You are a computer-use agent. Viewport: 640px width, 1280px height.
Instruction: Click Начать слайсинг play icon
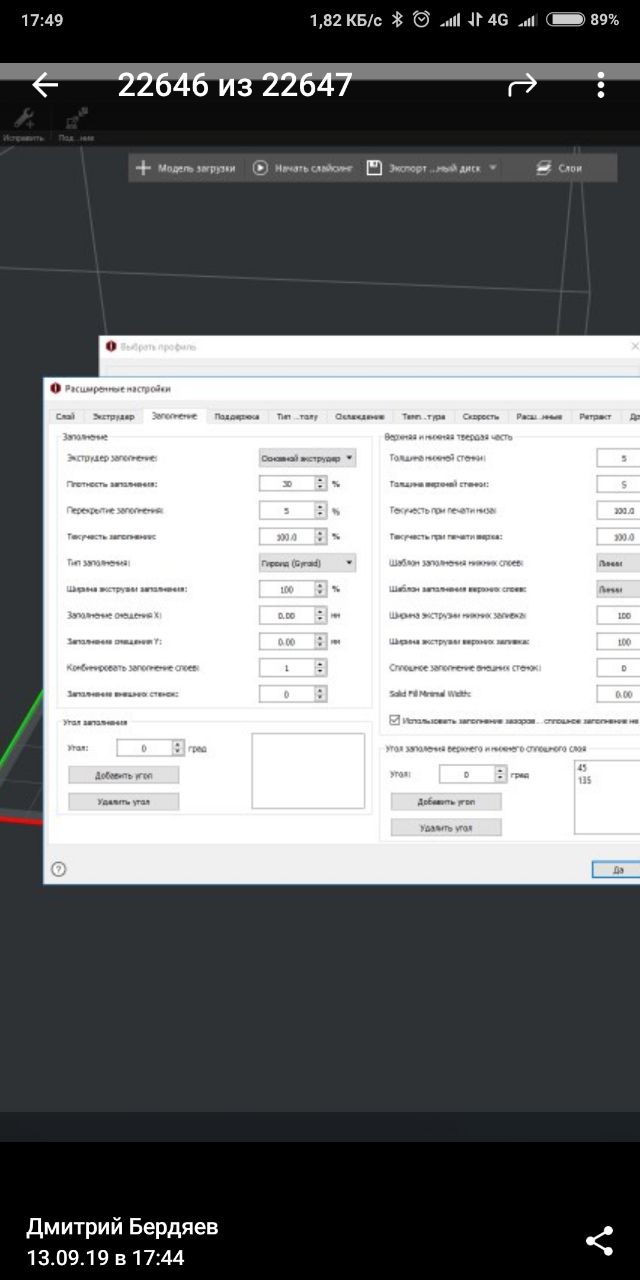tap(260, 168)
